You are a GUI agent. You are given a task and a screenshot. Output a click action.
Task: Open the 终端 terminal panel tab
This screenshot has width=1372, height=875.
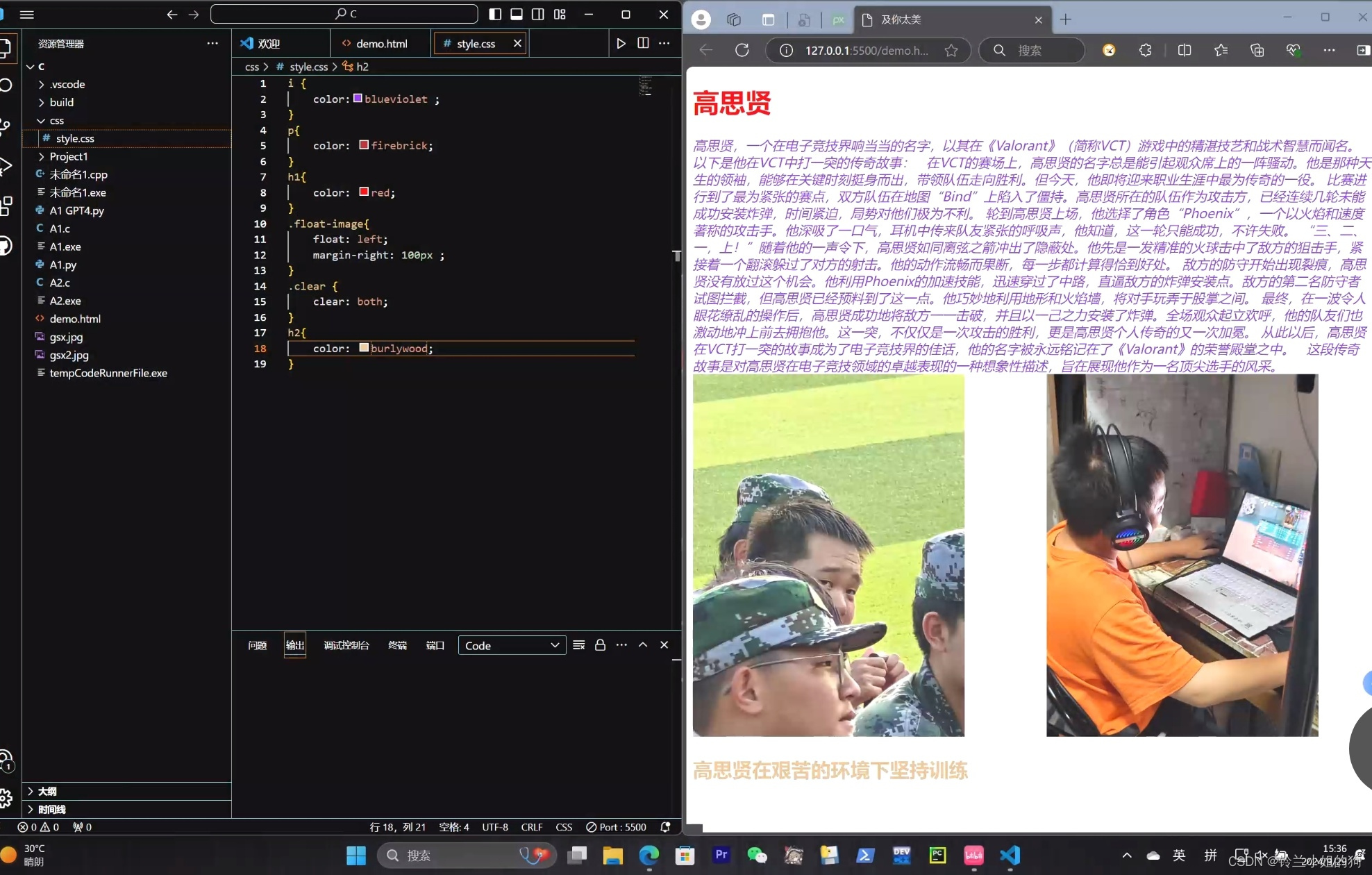pyautogui.click(x=397, y=645)
